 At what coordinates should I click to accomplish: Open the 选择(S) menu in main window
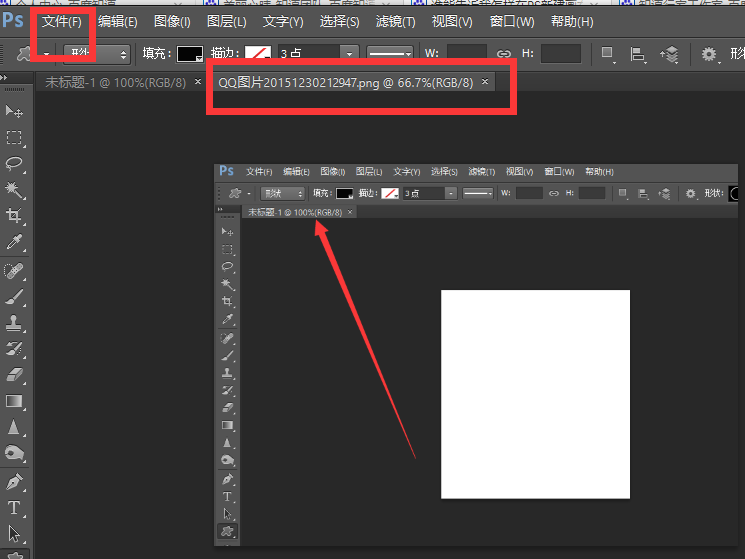pos(339,21)
